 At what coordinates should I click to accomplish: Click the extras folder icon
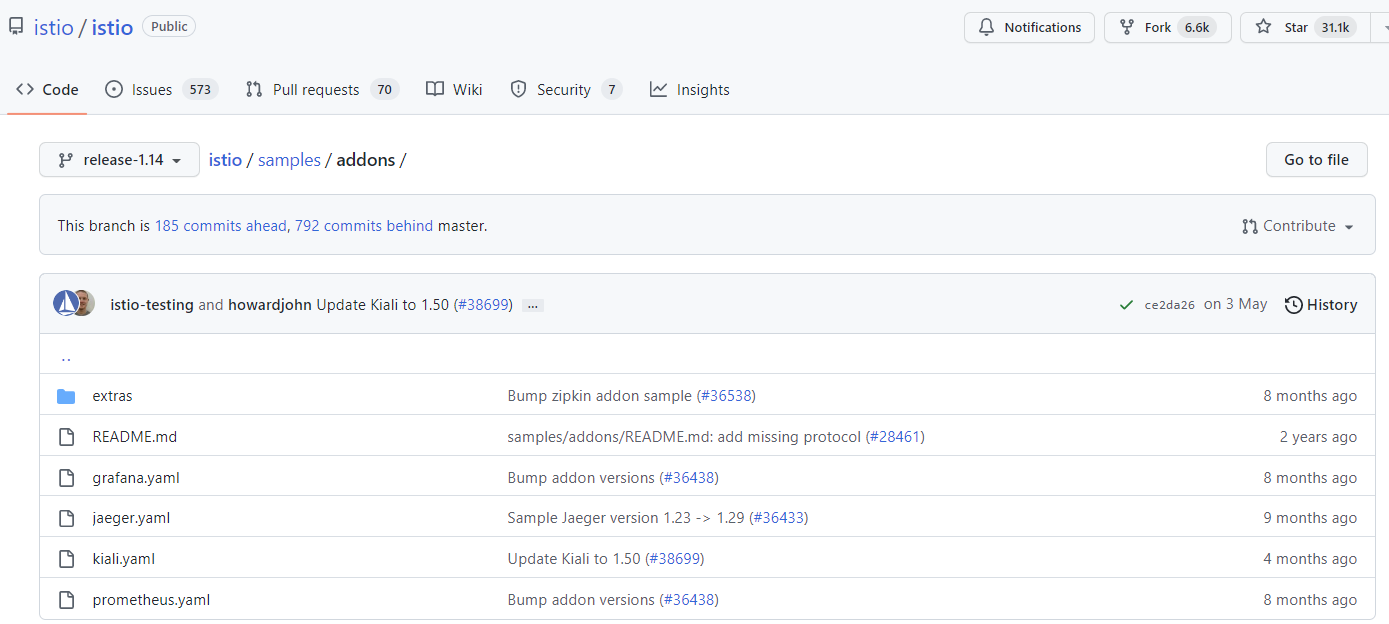click(66, 396)
